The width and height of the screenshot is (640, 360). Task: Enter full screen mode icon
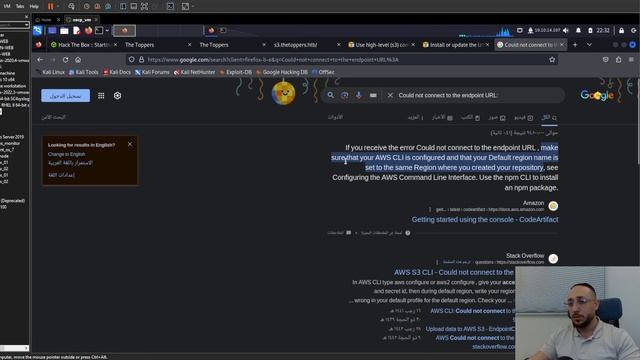pos(144,6)
